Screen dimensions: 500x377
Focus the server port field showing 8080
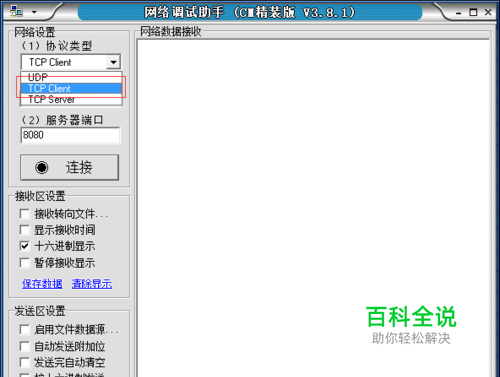click(x=70, y=135)
